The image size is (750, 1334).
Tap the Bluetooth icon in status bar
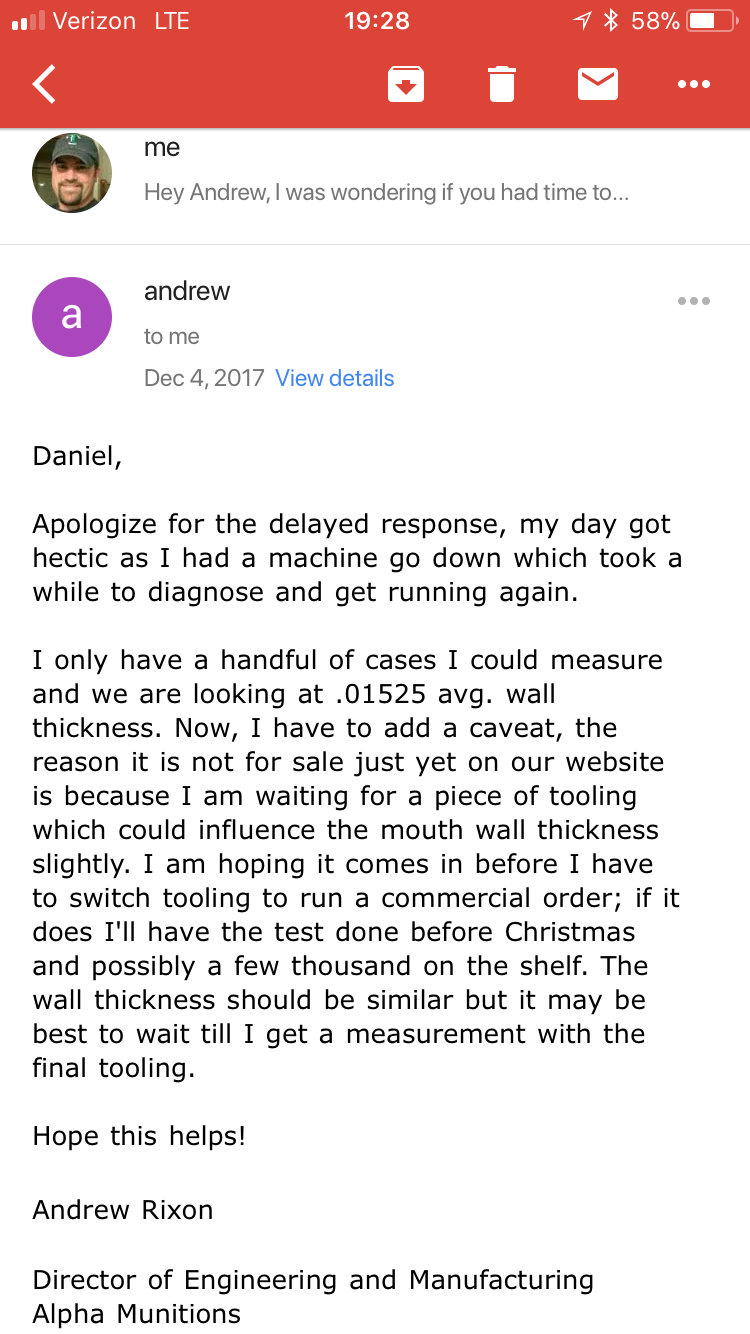click(612, 21)
